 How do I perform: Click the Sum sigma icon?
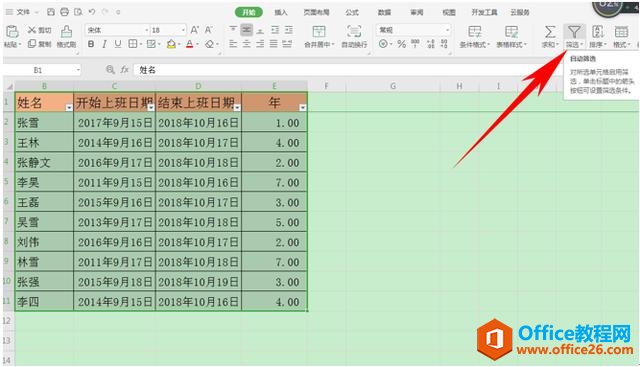coord(550,32)
